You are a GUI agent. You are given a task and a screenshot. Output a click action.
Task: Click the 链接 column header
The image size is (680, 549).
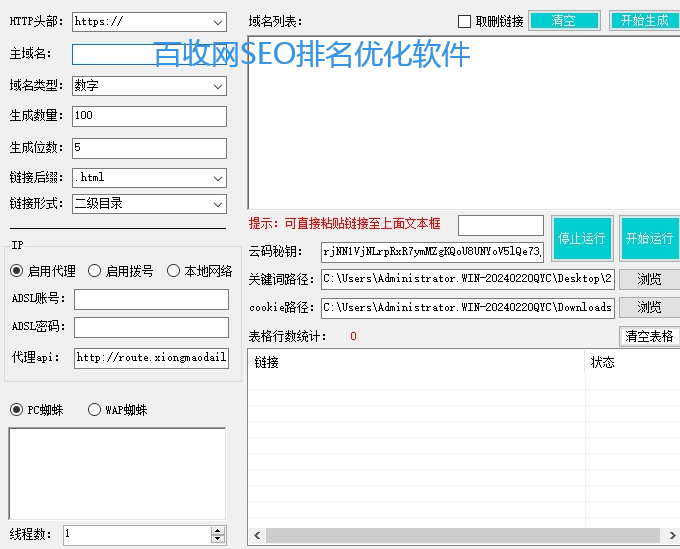coord(416,363)
